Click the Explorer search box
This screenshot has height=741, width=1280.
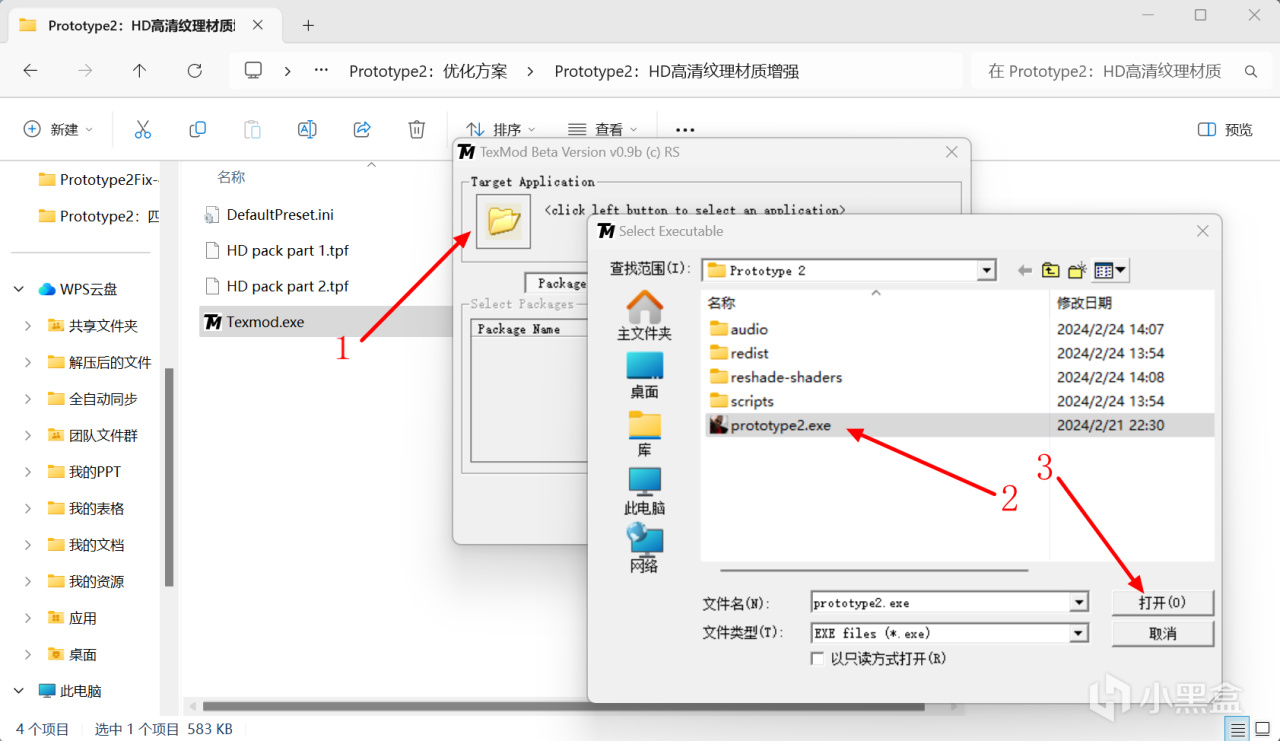1120,71
